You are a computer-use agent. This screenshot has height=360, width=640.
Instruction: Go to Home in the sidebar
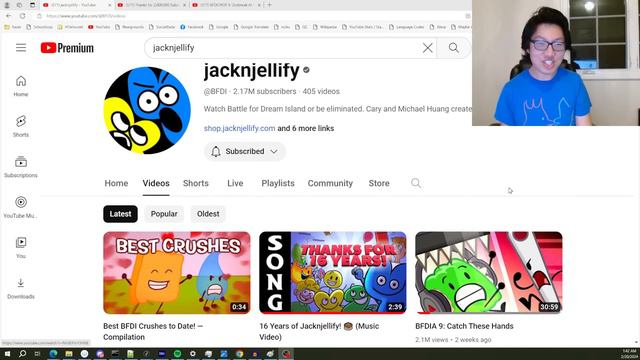21,86
